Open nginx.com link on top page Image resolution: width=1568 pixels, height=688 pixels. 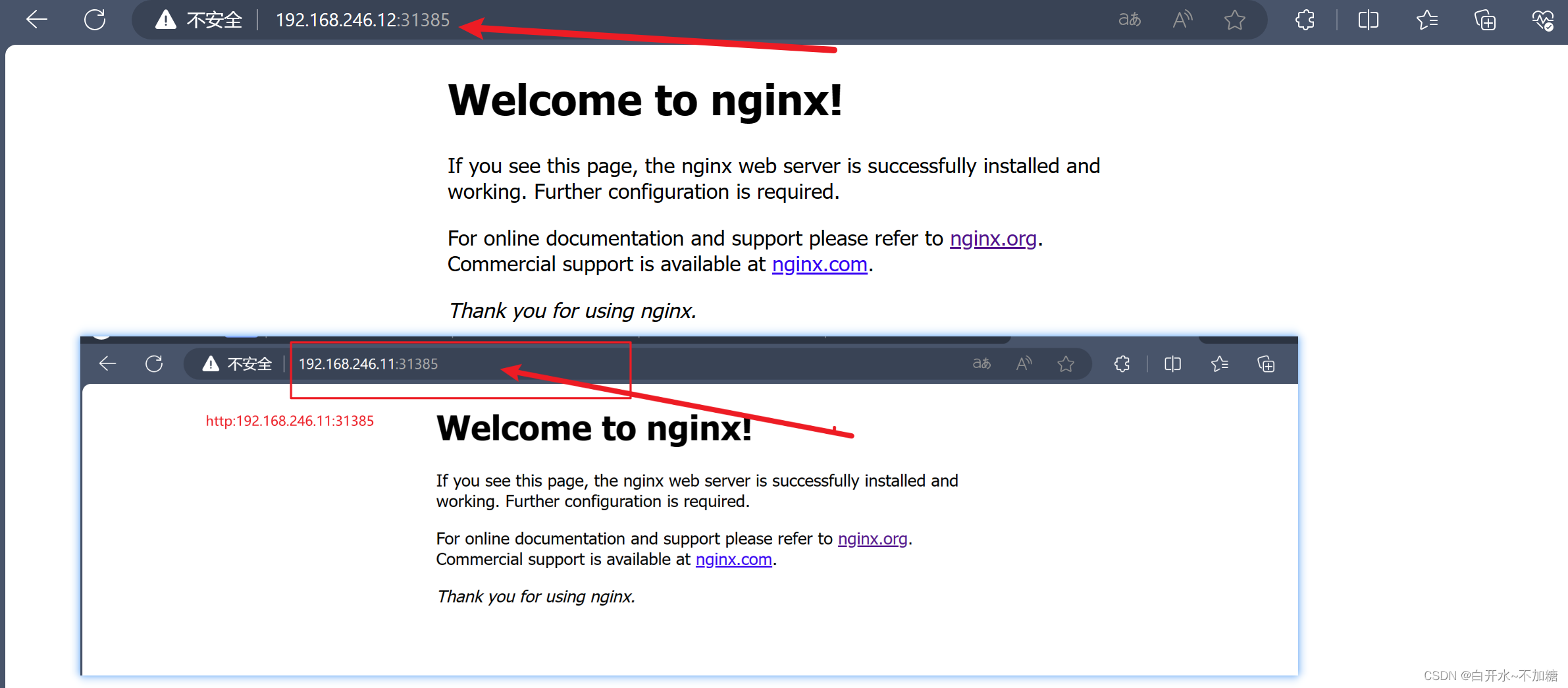point(820,264)
